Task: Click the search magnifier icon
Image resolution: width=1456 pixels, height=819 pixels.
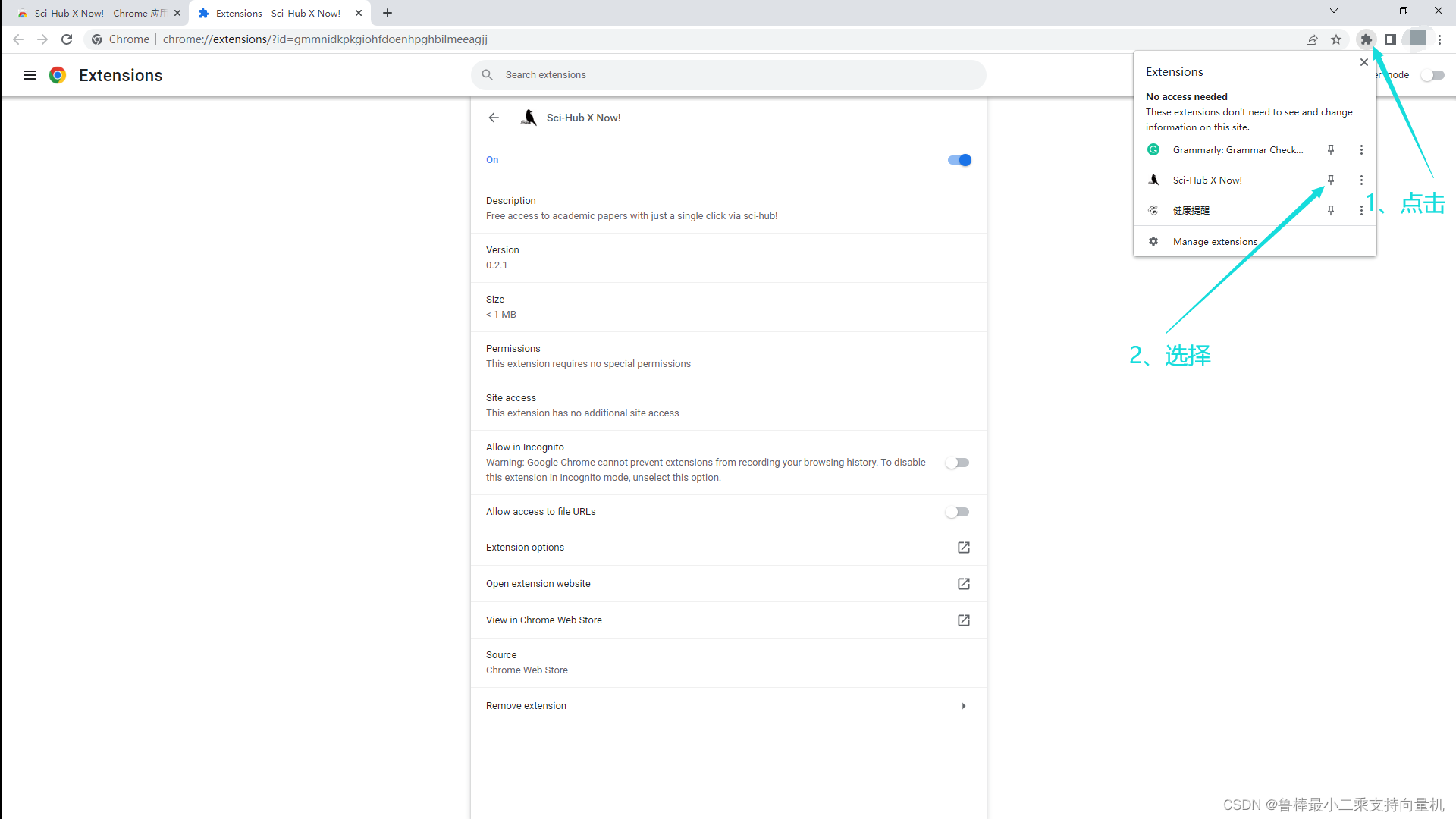Action: pyautogui.click(x=488, y=75)
